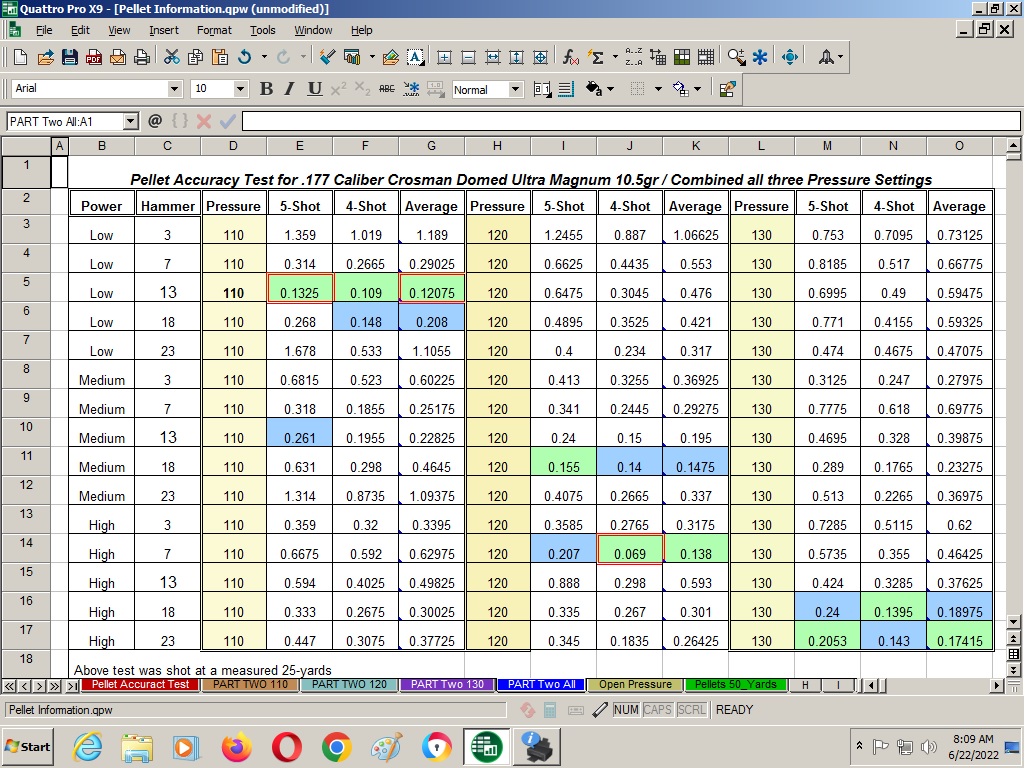Click the Start button
Screen dimensions: 1031x768
tap(27, 746)
